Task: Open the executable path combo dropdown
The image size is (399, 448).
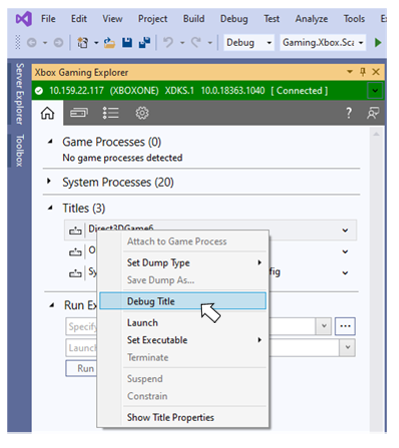Action: (324, 326)
